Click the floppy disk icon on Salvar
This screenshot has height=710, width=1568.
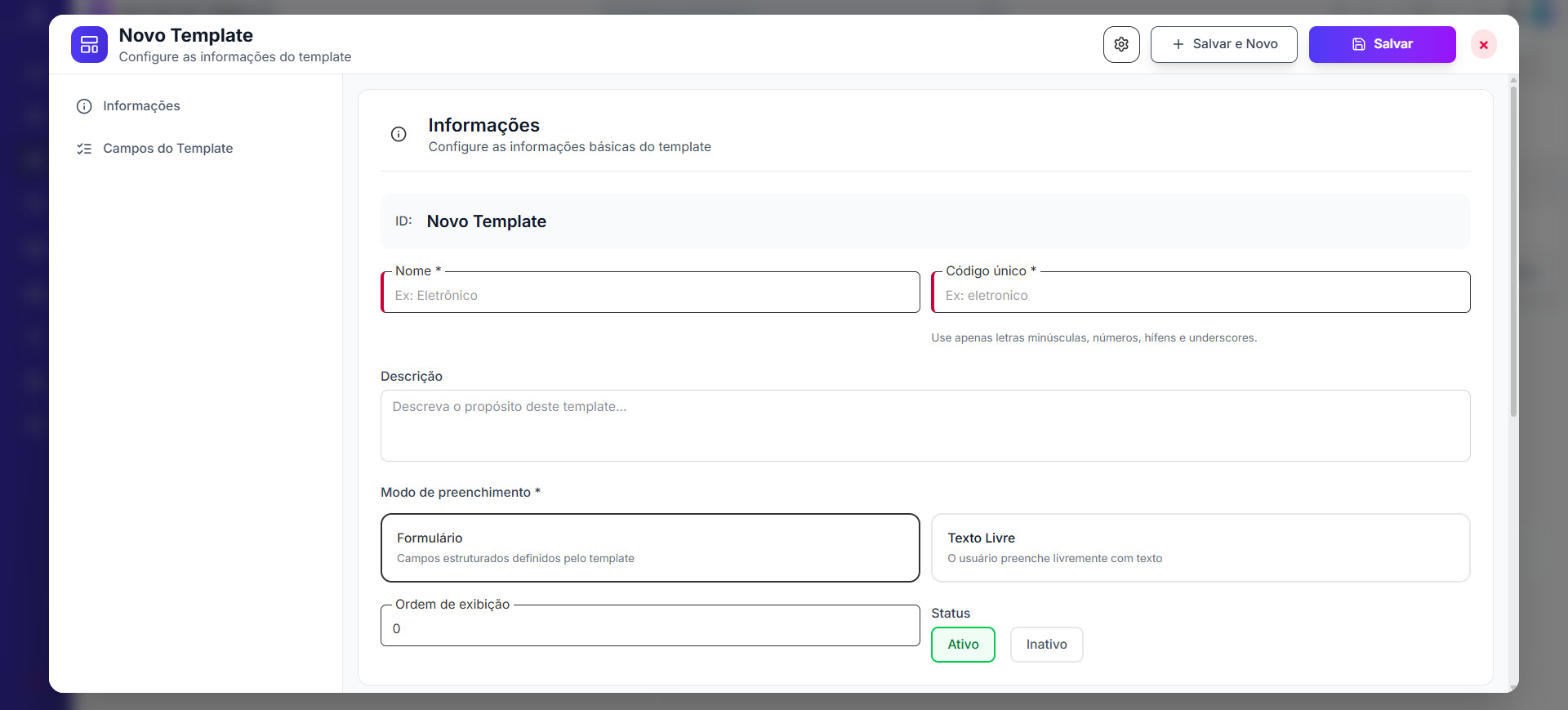click(1358, 44)
